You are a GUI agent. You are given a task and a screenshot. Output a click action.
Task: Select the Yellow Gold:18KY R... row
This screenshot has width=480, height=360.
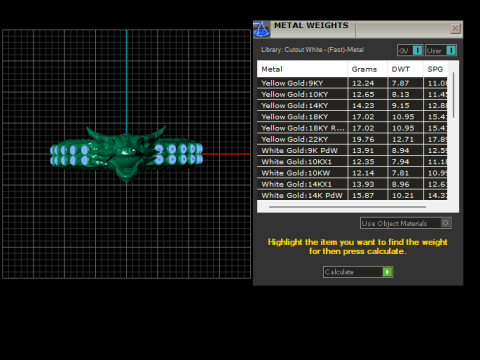(x=352, y=128)
